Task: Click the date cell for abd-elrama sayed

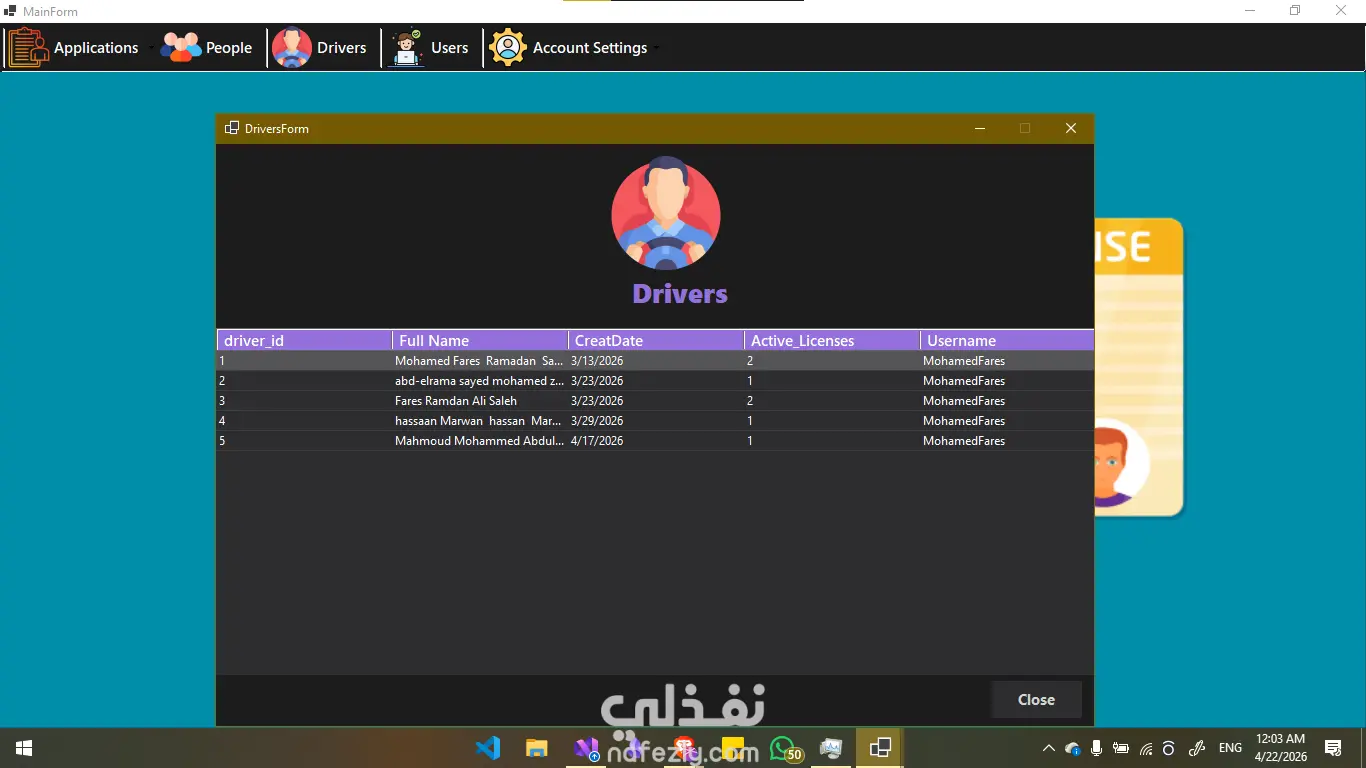Action: pos(656,381)
